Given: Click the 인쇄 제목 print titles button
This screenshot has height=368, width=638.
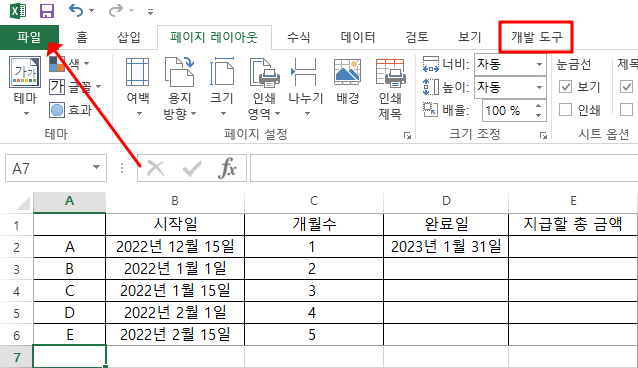Looking at the screenshot, I should tap(390, 88).
